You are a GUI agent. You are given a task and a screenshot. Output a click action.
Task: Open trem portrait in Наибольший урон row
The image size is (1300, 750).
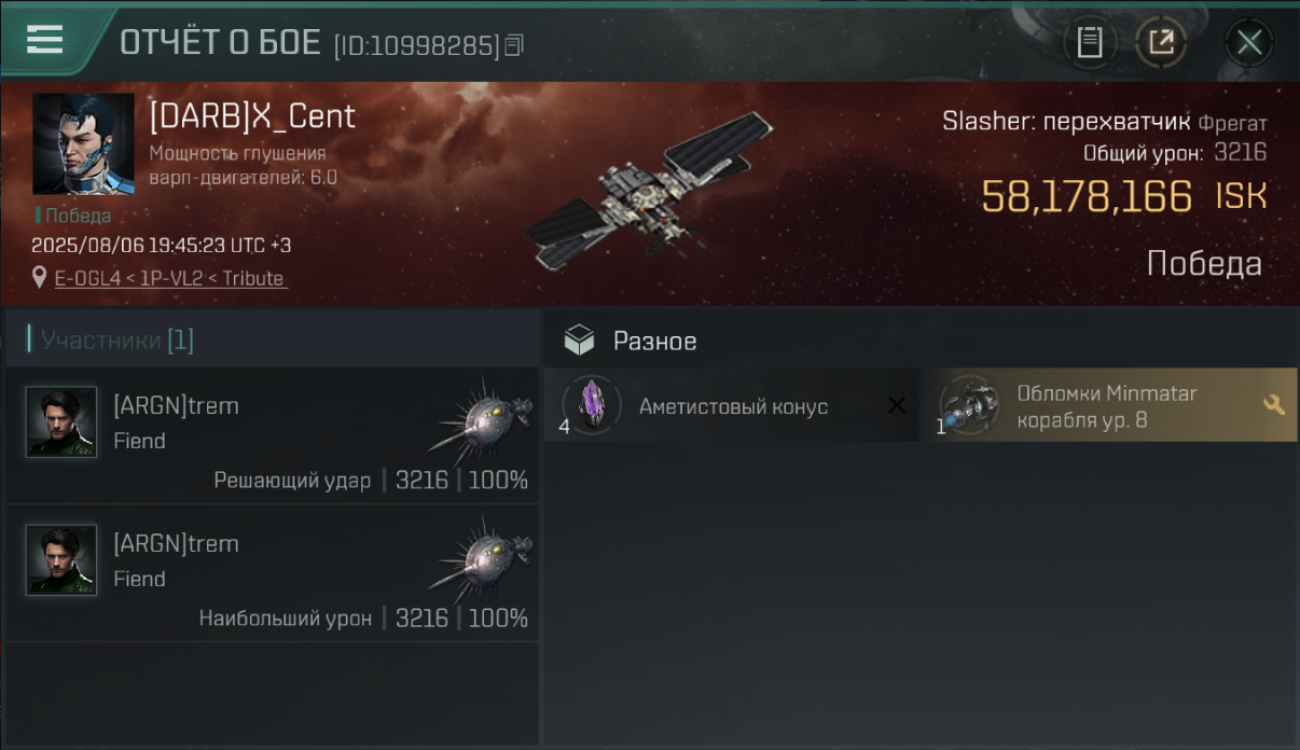click(x=62, y=560)
